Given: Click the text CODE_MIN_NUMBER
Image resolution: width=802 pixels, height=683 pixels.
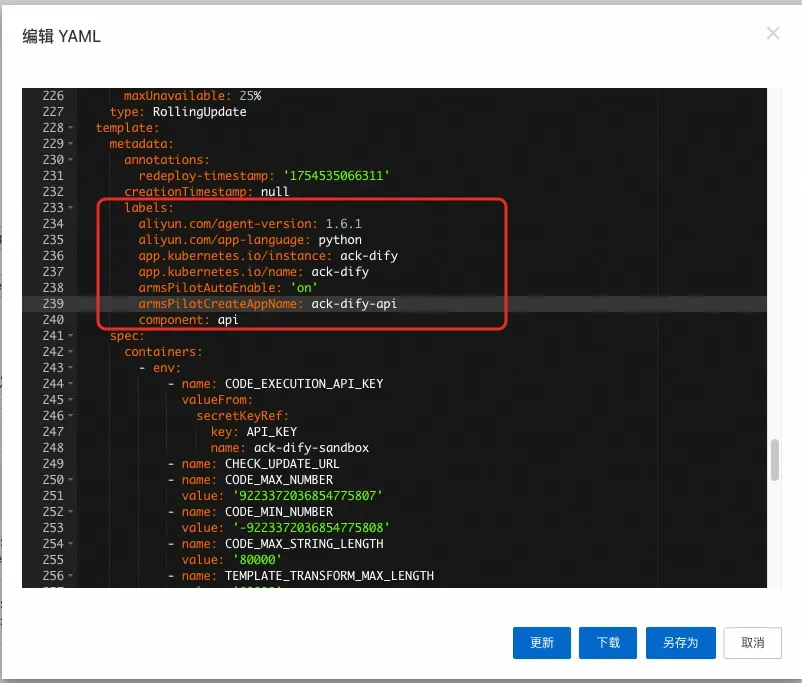Looking at the screenshot, I should tap(279, 512).
